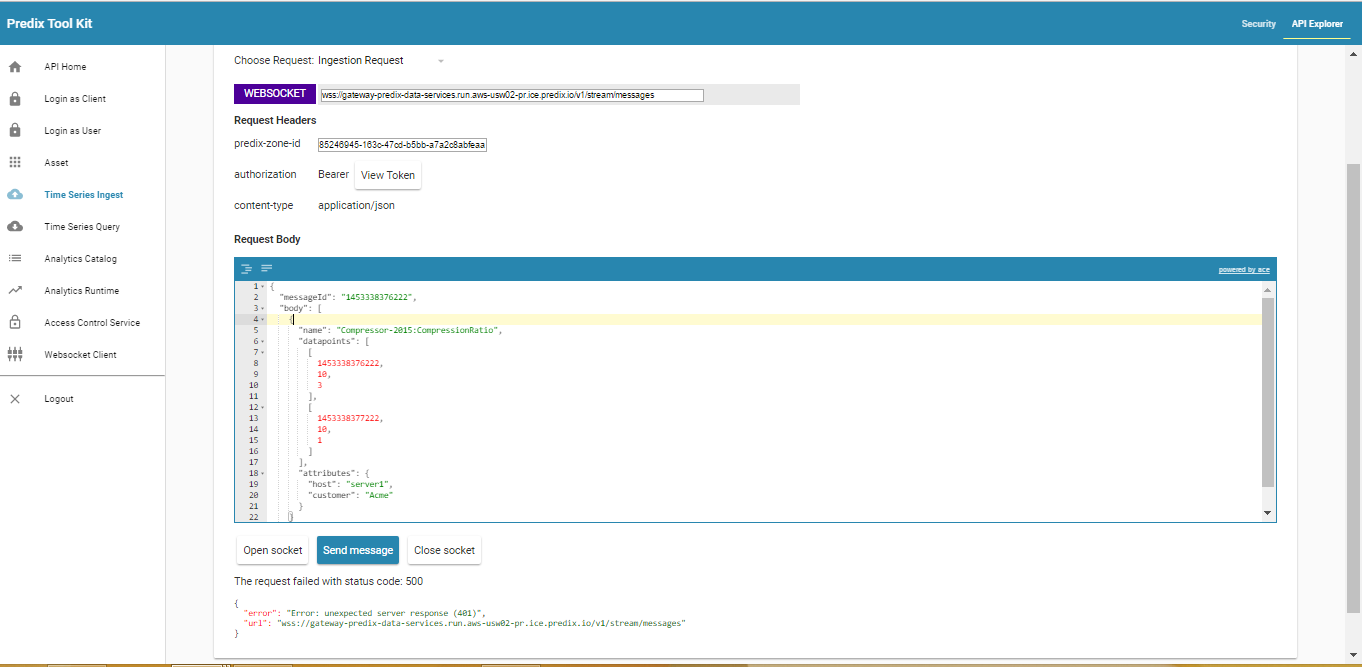Screen dimensions: 1362x667
Task: Click the grid icon beside Asset
Action: click(x=15, y=163)
